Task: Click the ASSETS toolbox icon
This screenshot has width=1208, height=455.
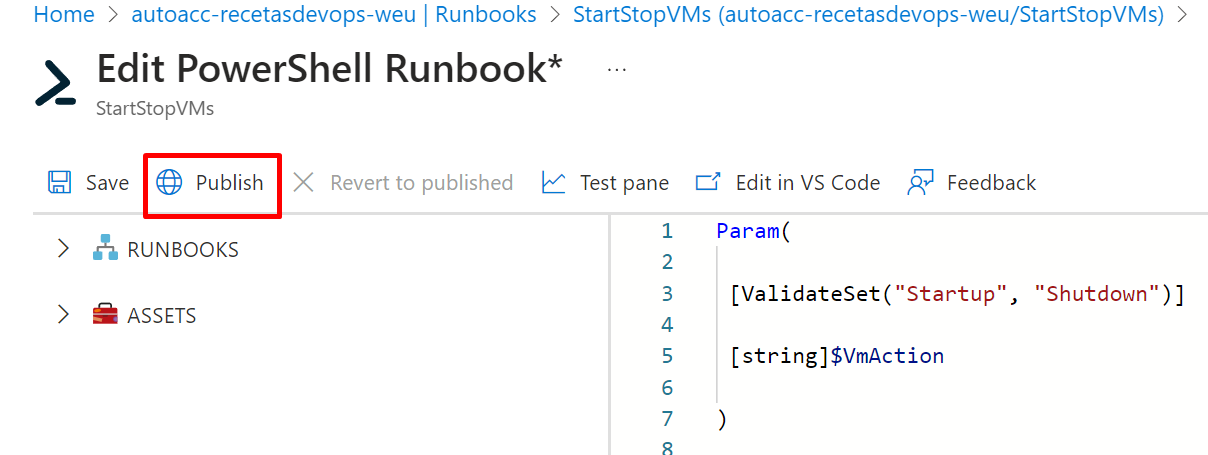Action: click(x=105, y=315)
